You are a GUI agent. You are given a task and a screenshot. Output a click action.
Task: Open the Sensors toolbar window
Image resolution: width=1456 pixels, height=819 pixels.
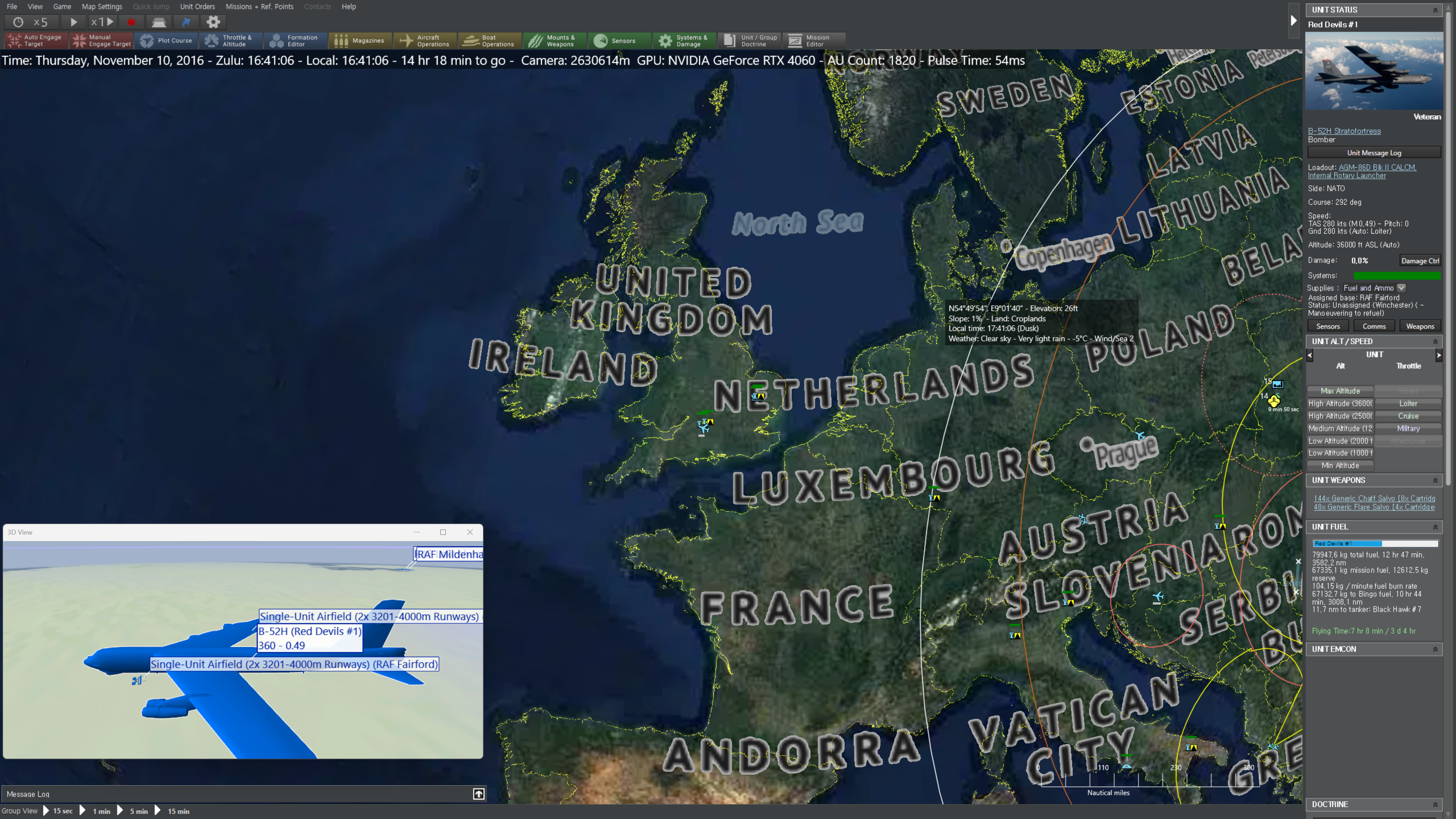(620, 41)
